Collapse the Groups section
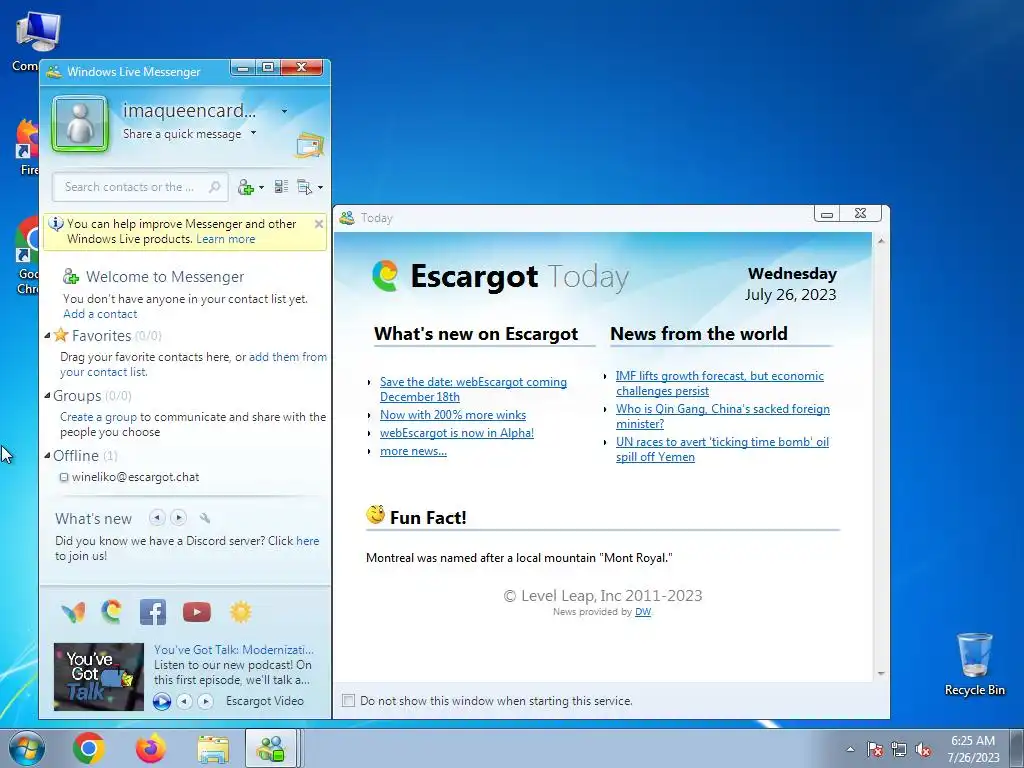Screen dimensions: 1024x768 [x=48, y=396]
